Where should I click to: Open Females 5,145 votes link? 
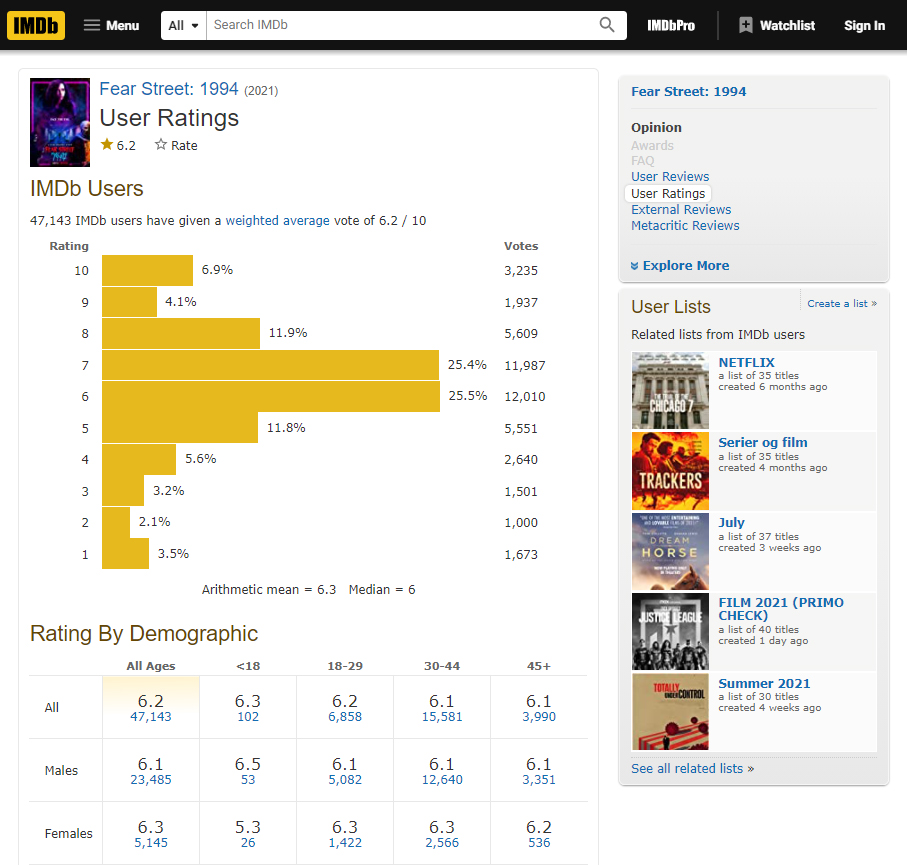click(151, 843)
